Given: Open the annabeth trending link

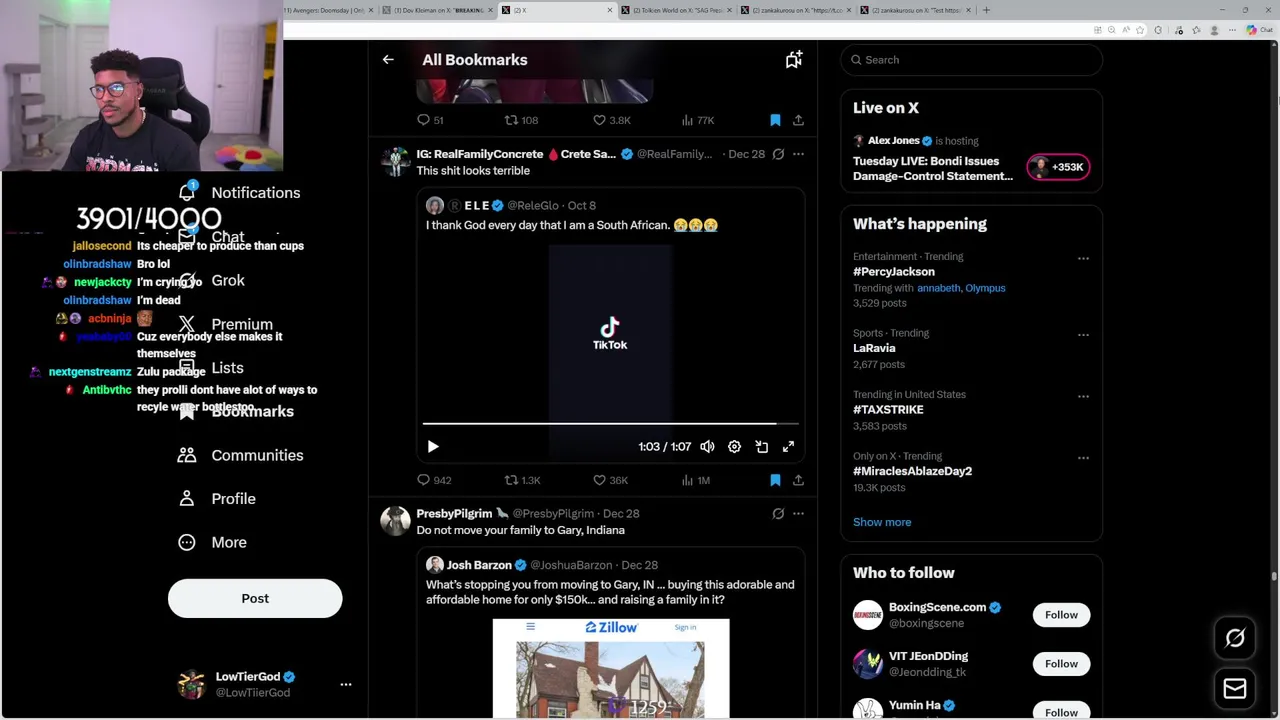Looking at the screenshot, I should (938, 288).
